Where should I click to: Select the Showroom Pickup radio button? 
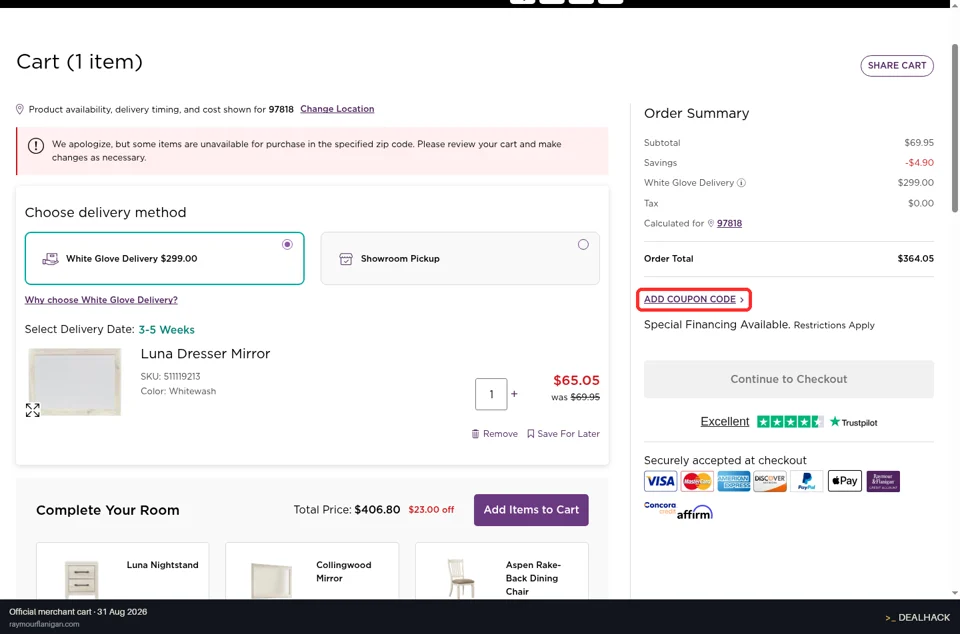click(583, 245)
